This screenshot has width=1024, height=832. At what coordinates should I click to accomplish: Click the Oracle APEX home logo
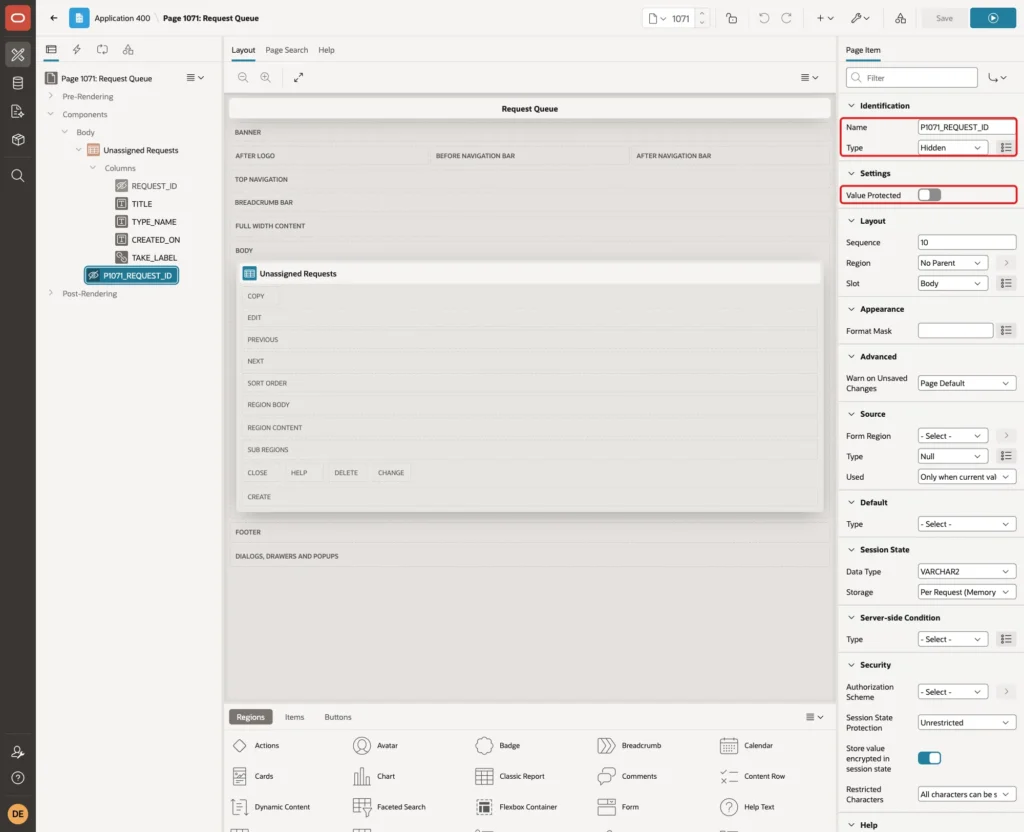18,18
